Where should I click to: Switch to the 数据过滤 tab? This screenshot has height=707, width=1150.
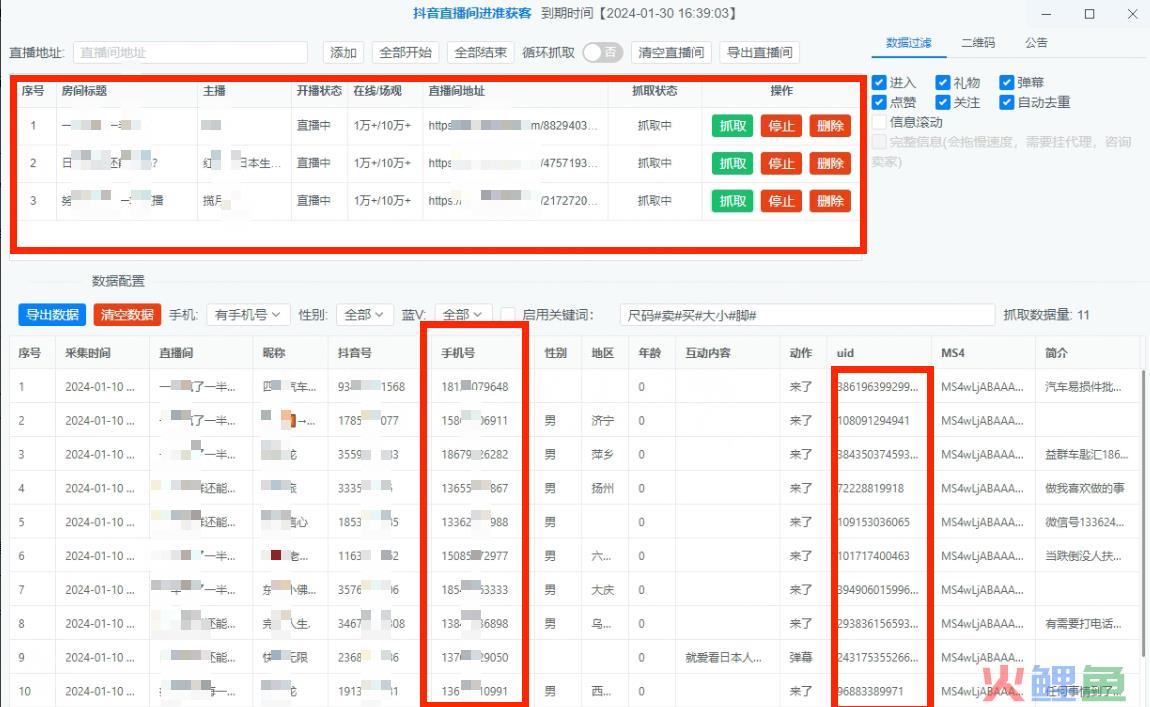pyautogui.click(x=909, y=43)
